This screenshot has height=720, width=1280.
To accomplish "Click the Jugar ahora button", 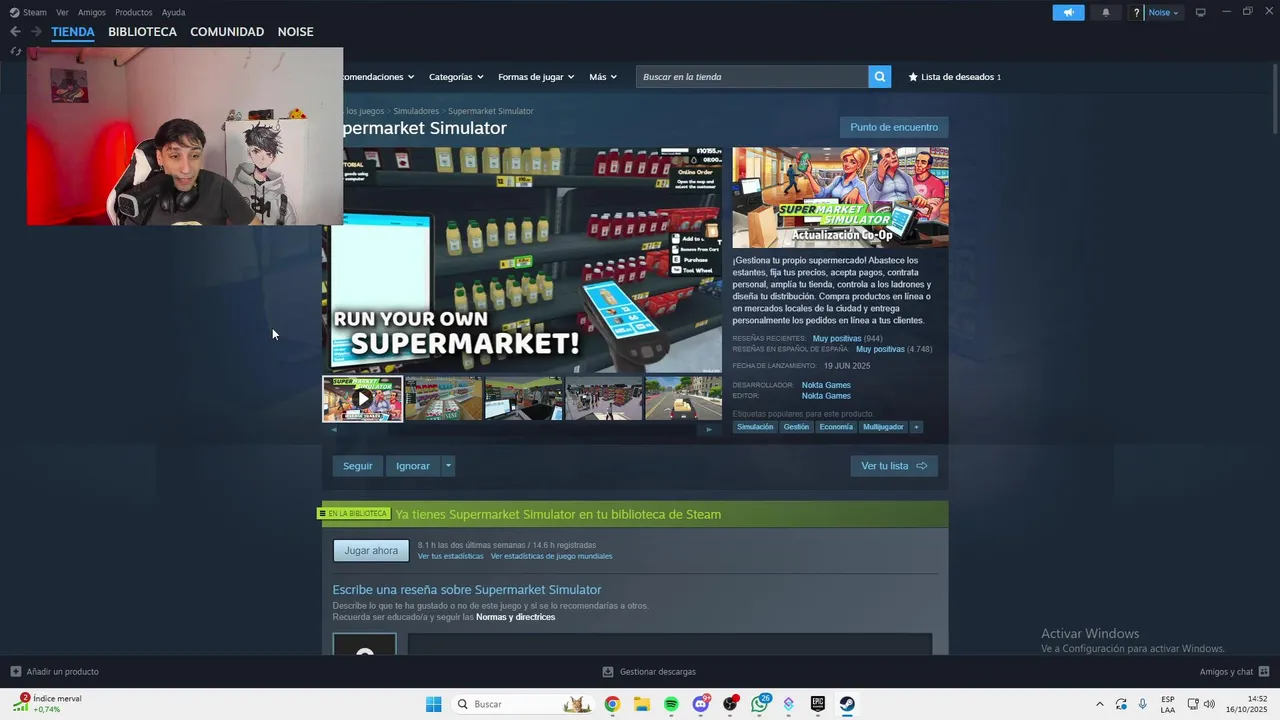I will tap(371, 551).
